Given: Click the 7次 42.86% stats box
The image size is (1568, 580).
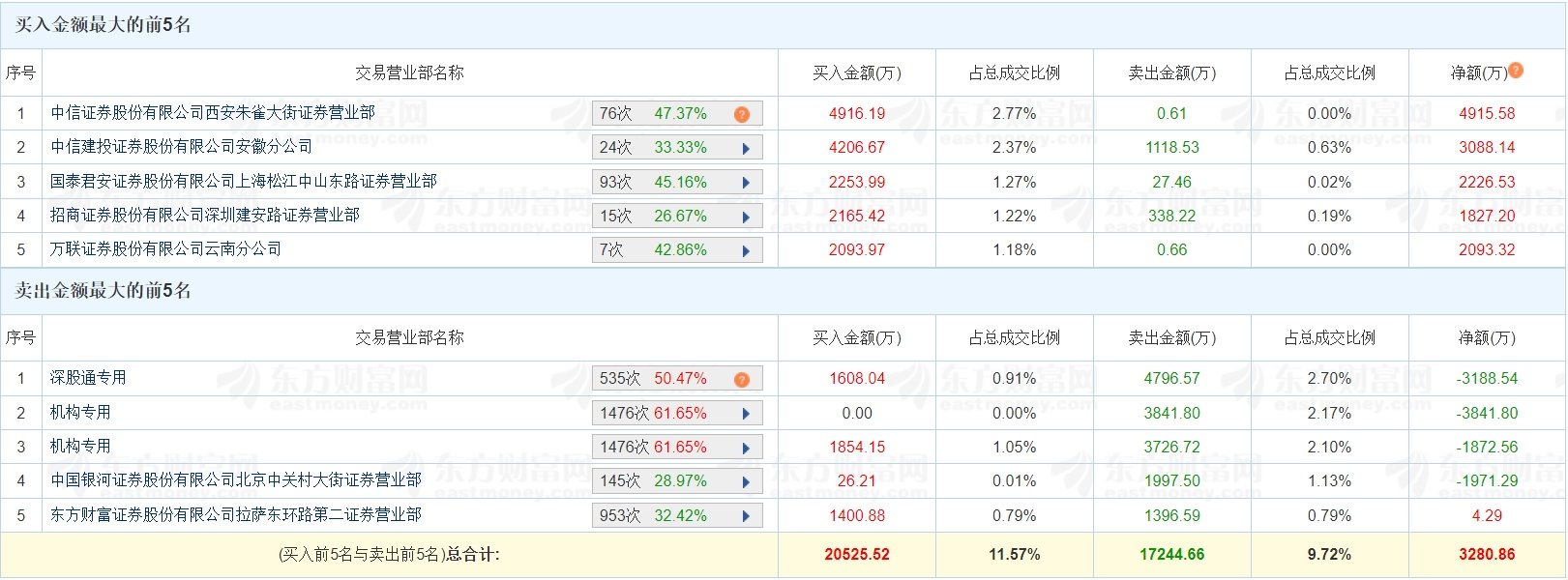Looking at the screenshot, I should pos(677,249).
